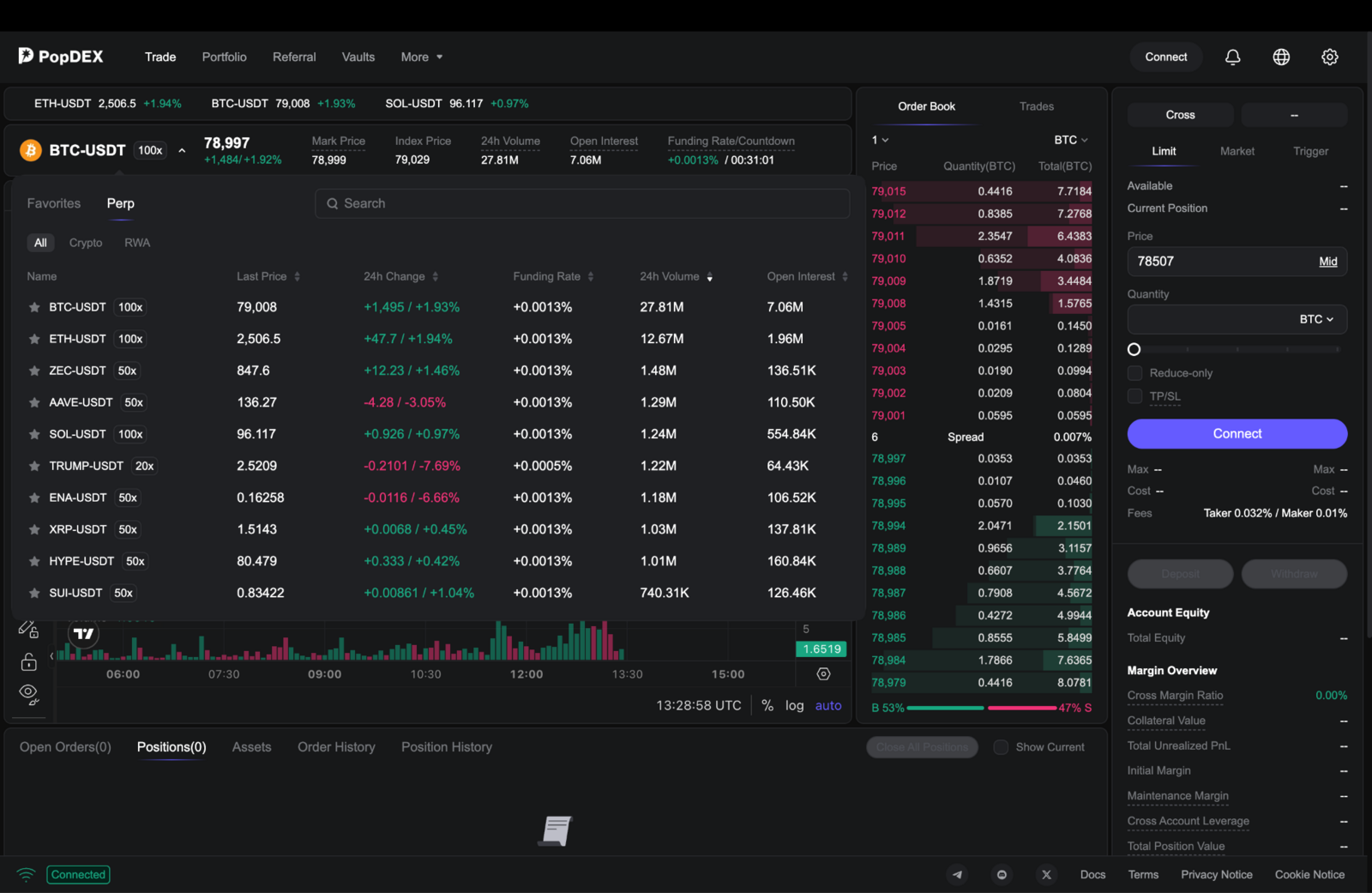Open the Discord icon in footer
Screen dimensions: 1372x893
[1002, 875]
